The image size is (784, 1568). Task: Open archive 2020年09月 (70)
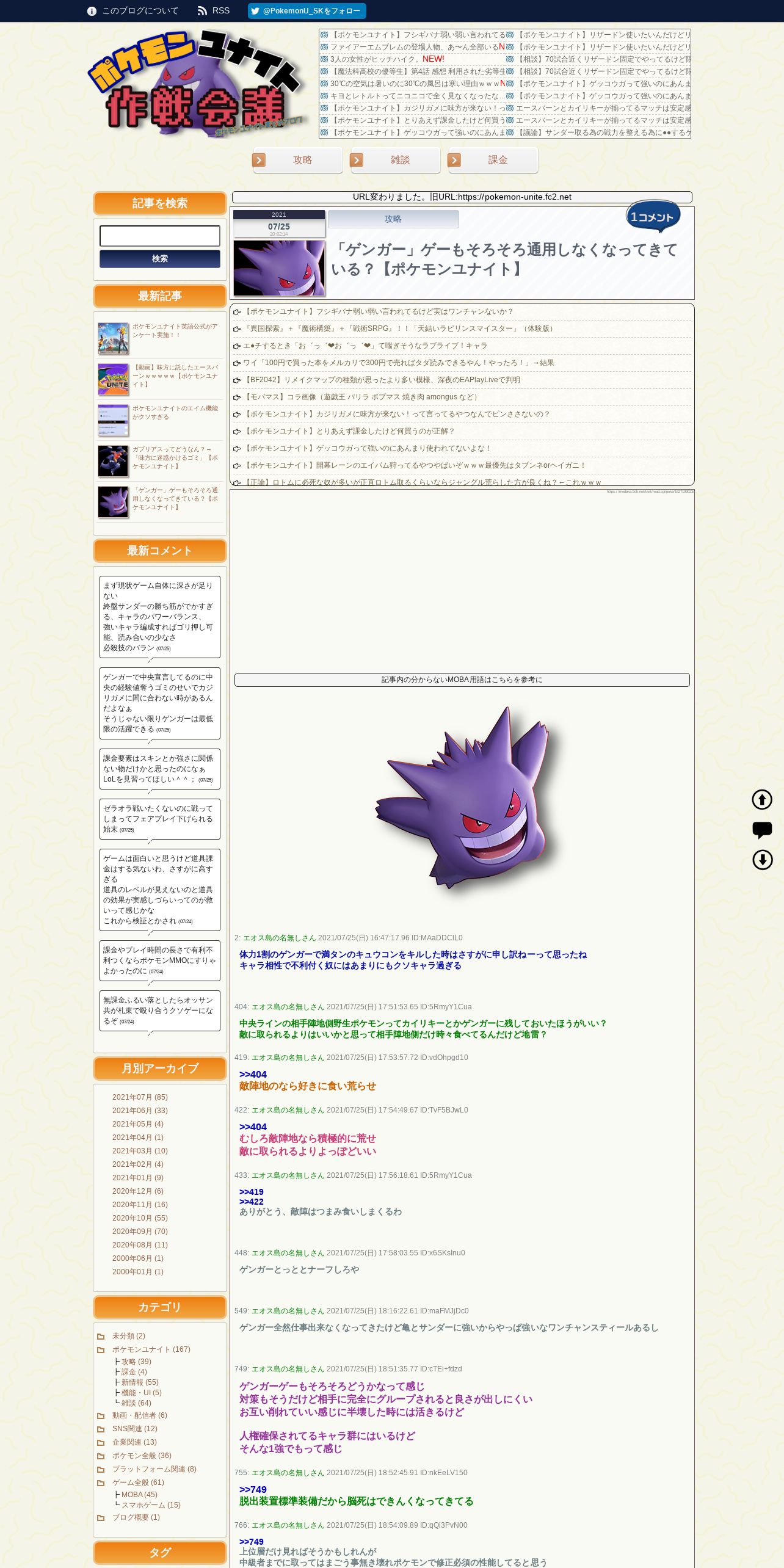(x=140, y=1232)
